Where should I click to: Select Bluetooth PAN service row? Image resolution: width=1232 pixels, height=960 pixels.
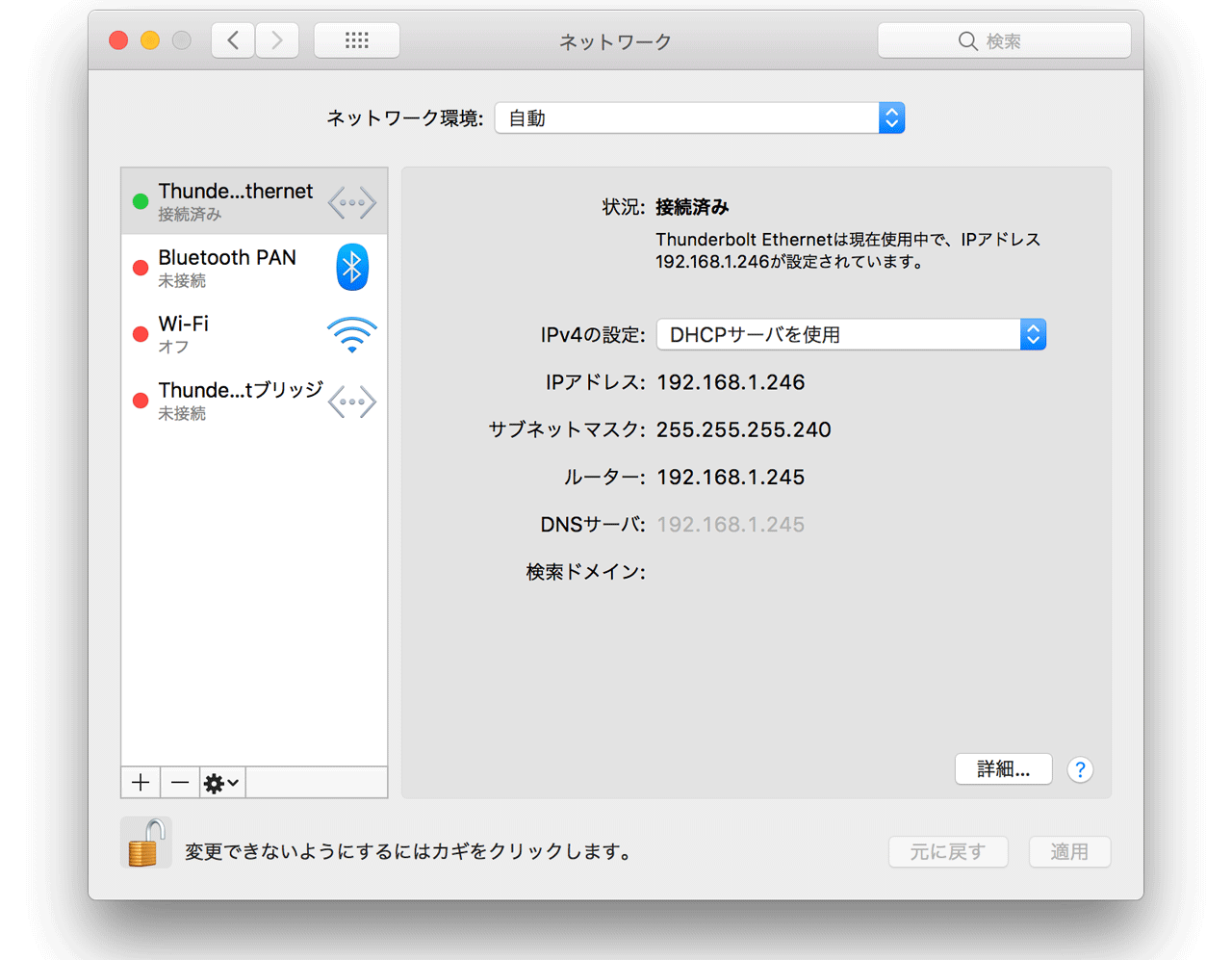coord(254,268)
